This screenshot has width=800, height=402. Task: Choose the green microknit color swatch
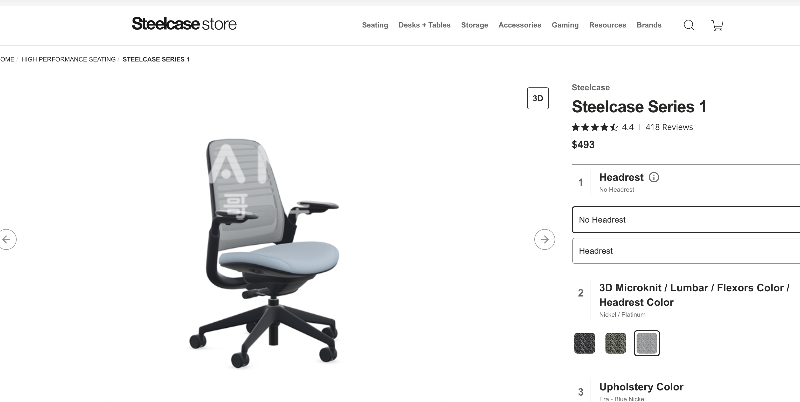[x=616, y=343]
